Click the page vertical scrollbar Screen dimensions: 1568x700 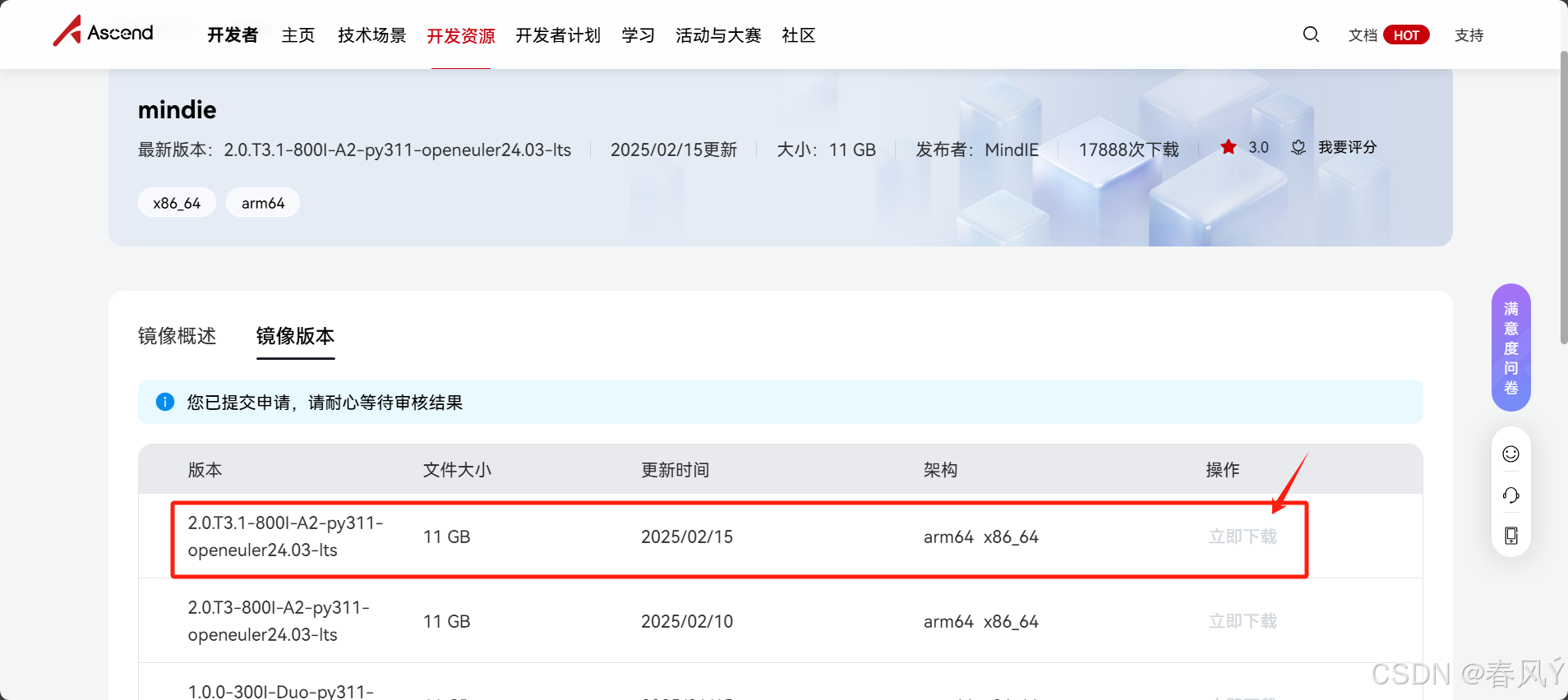point(1563,197)
